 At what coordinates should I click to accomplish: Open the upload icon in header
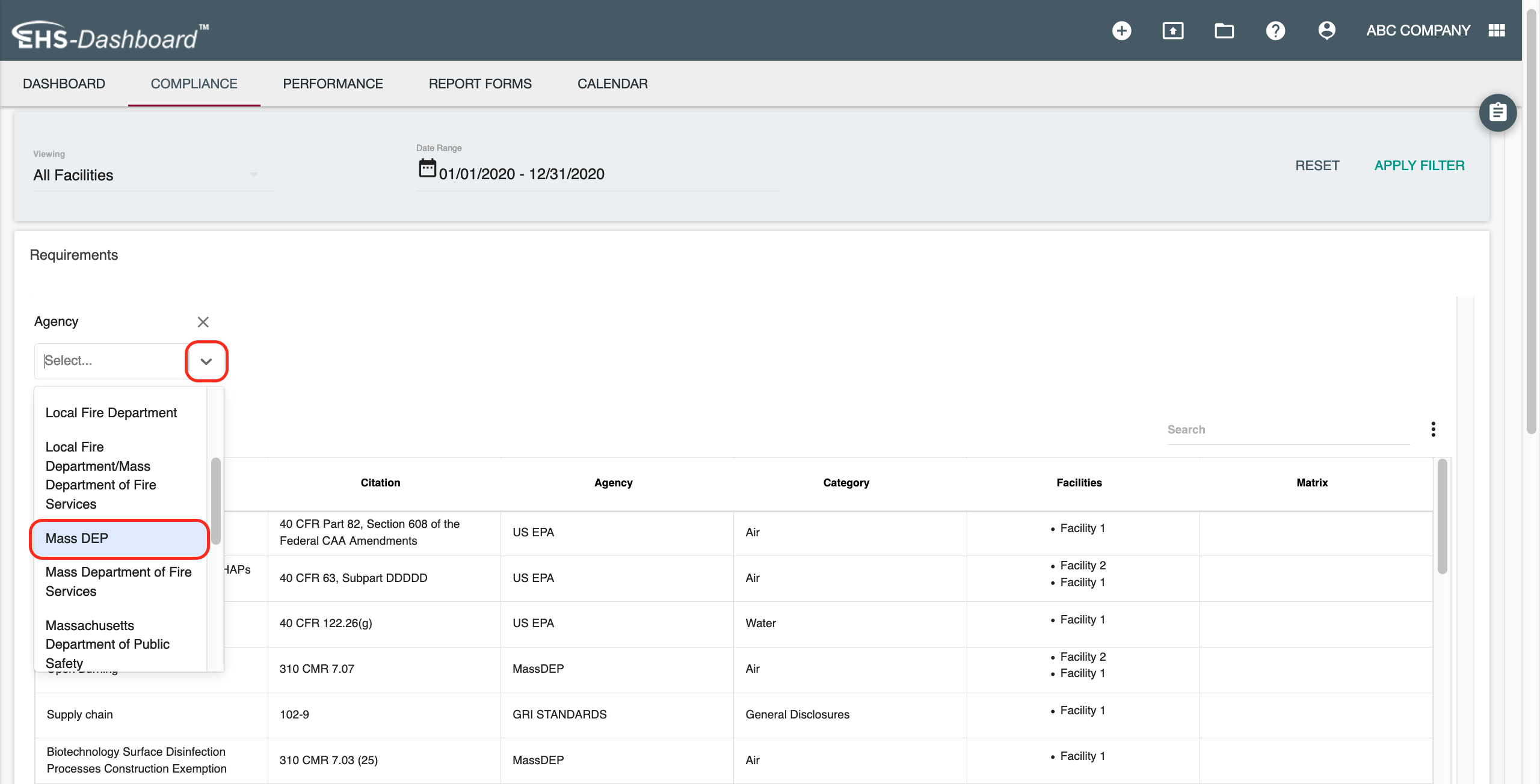[x=1172, y=31]
